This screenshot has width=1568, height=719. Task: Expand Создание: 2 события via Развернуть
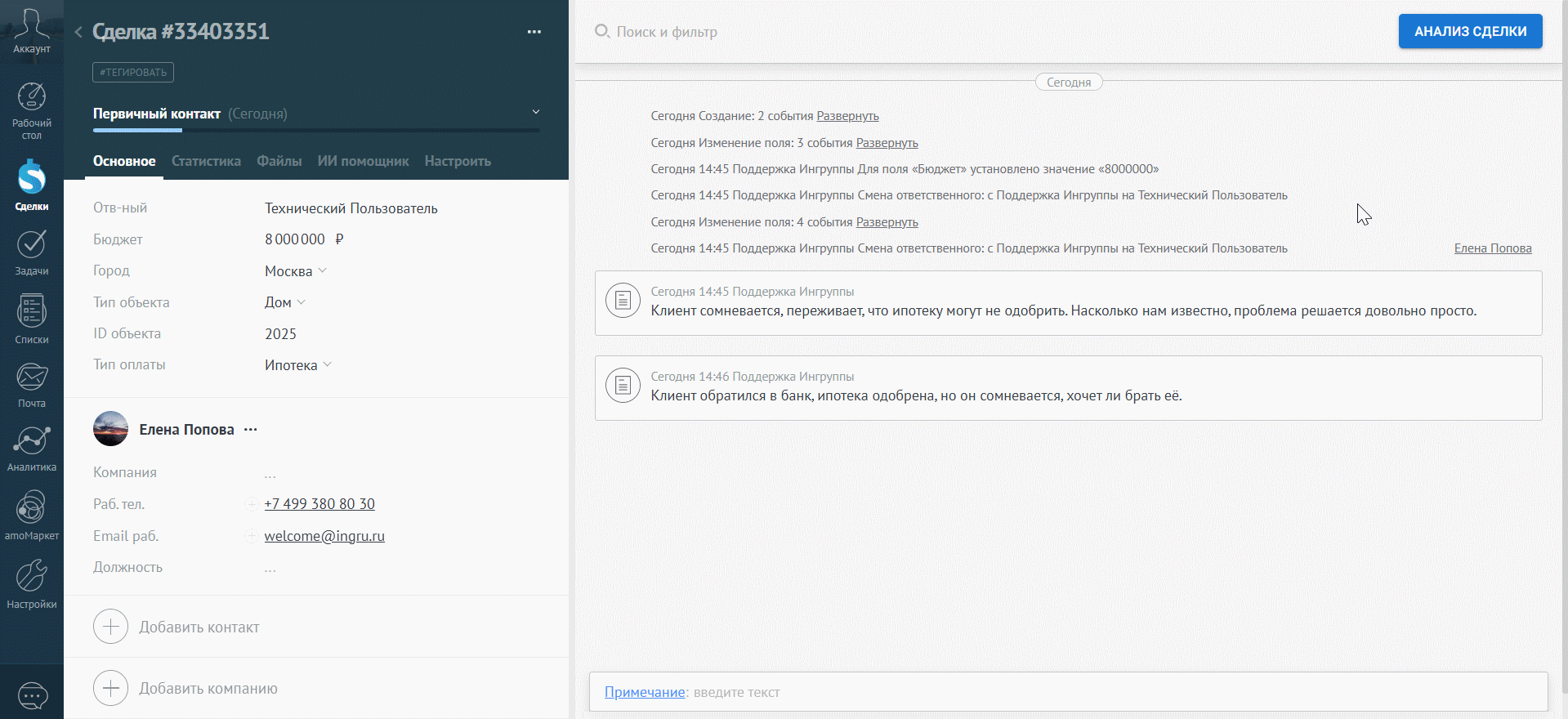847,116
